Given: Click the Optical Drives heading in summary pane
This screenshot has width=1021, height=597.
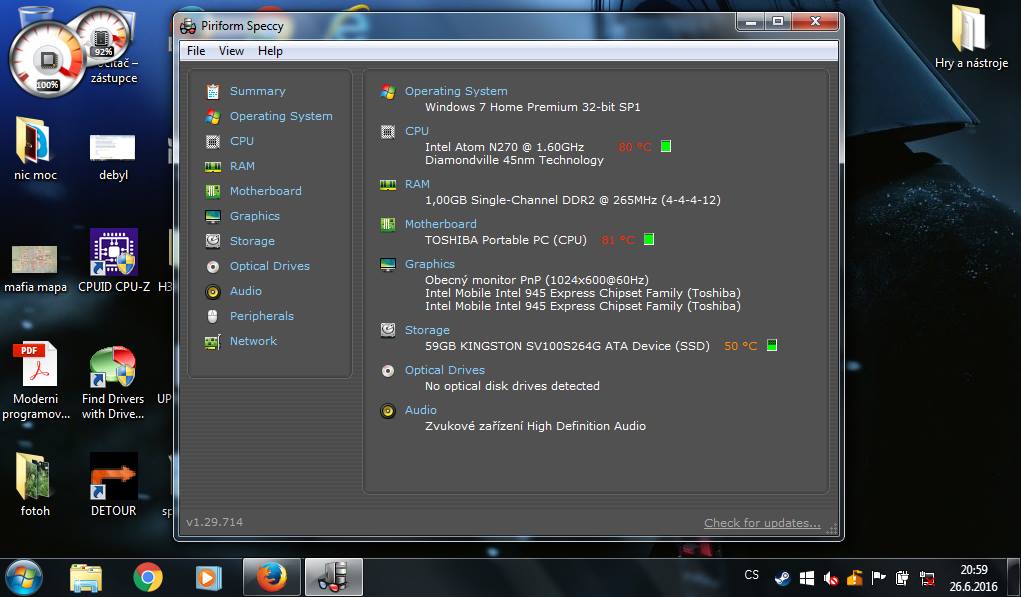Looking at the screenshot, I should coord(445,370).
